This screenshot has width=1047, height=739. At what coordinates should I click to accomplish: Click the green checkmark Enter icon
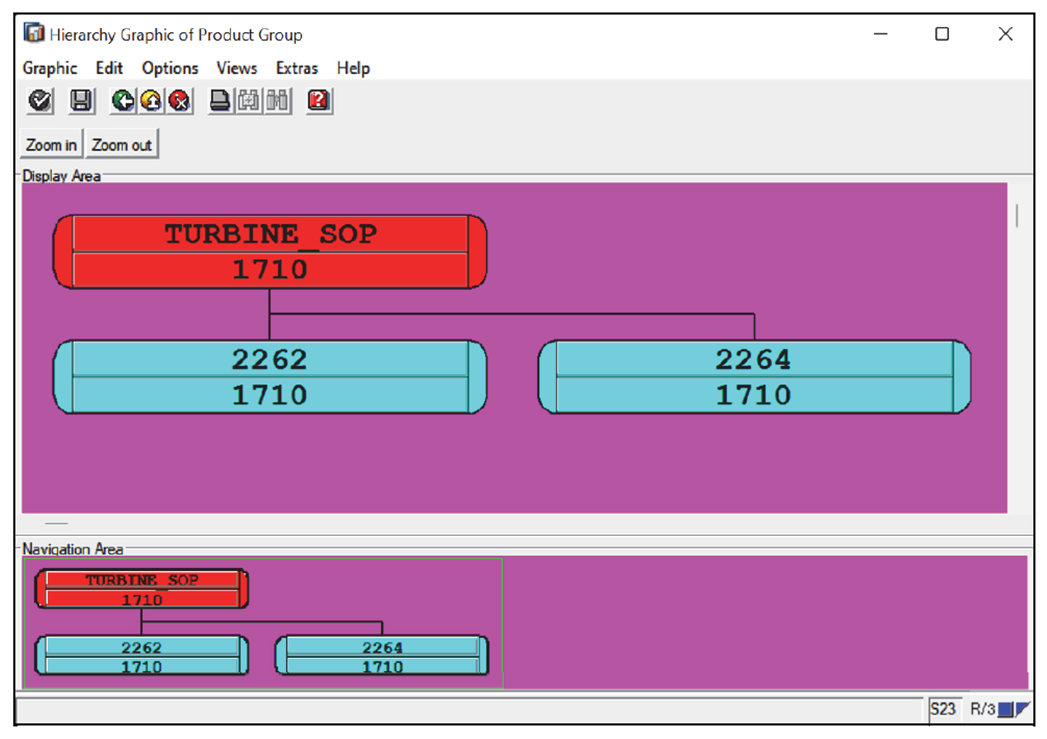(40, 101)
